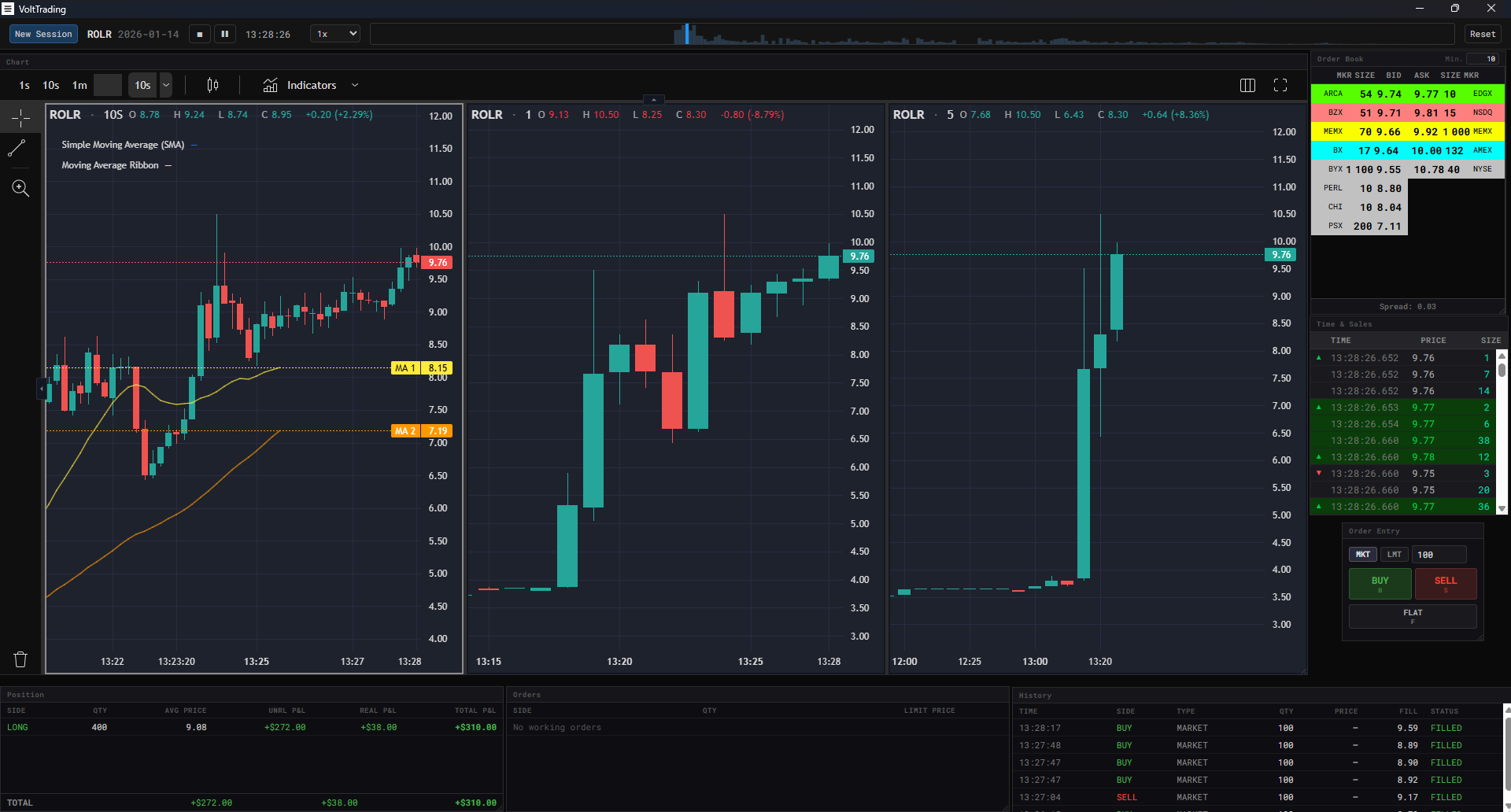Image resolution: width=1511 pixels, height=812 pixels.
Task: Expand the 10s timeframe dropdown chevron
Action: pos(166,85)
